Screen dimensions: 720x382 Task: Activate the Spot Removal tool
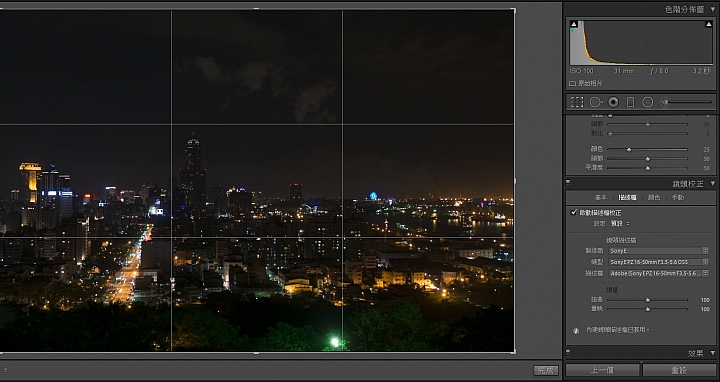pos(596,102)
